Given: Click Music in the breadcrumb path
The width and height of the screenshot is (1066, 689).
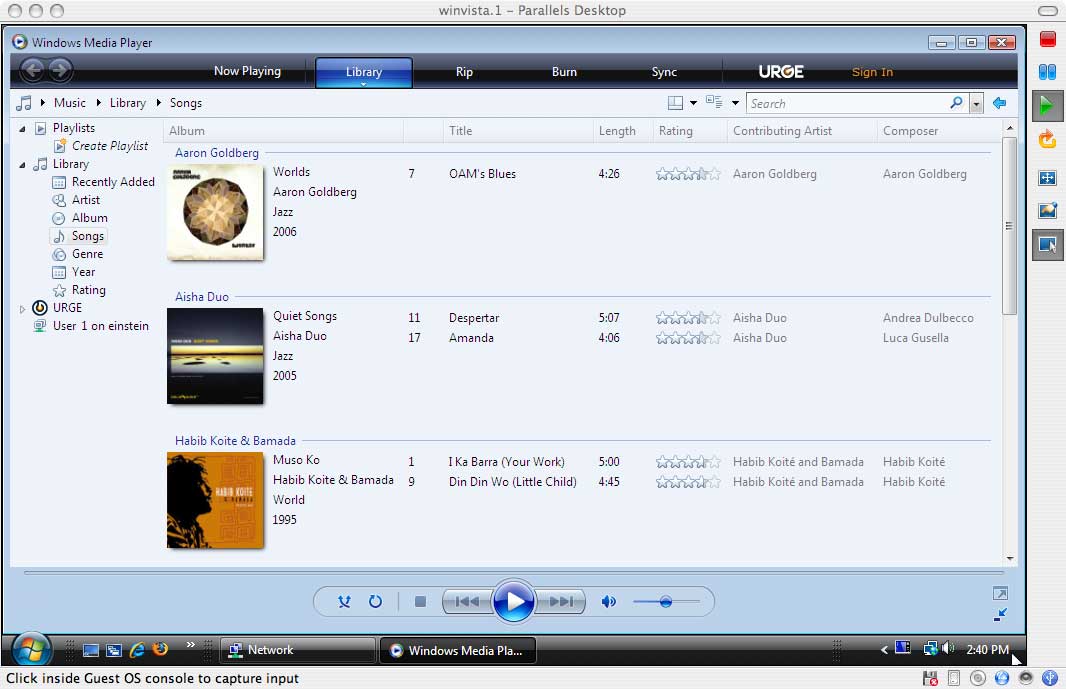Looking at the screenshot, I should click(70, 103).
